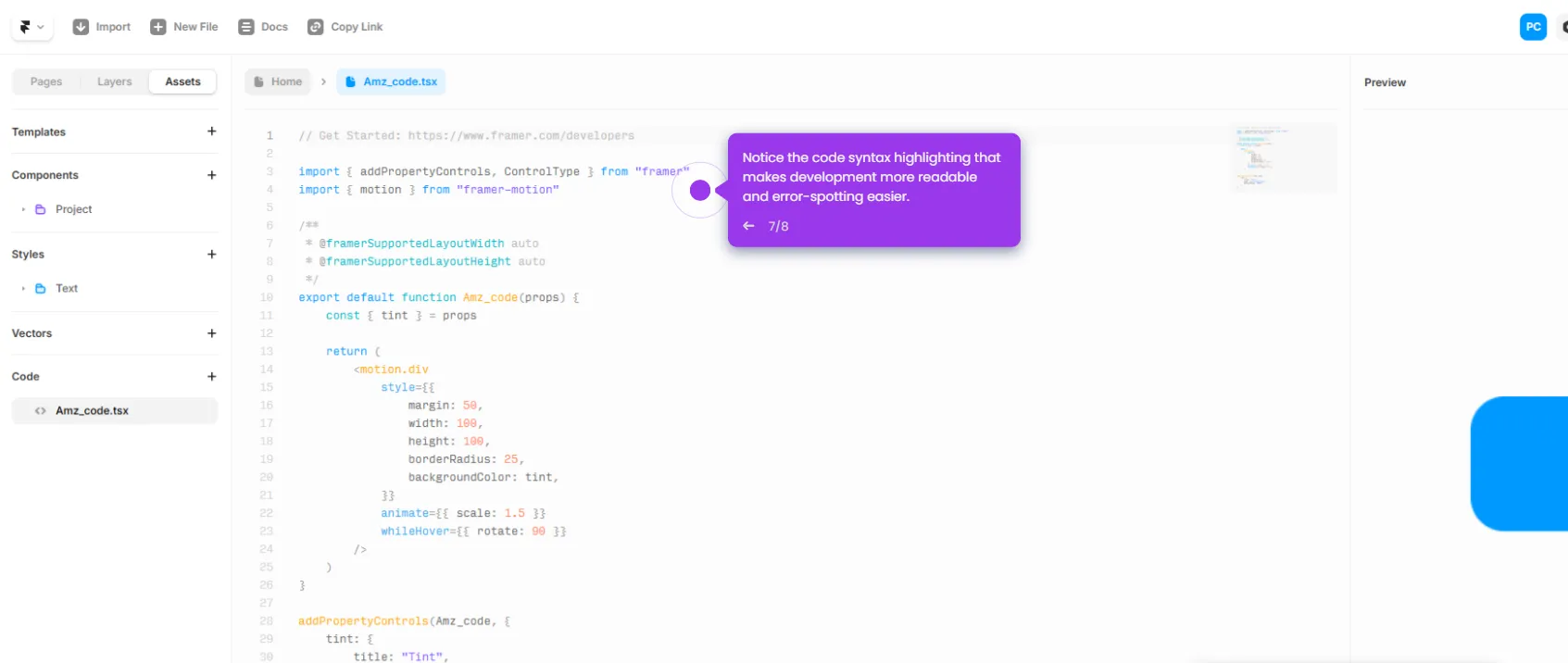1568x663 pixels.
Task: Switch to the Layers tab
Action: coord(115,81)
